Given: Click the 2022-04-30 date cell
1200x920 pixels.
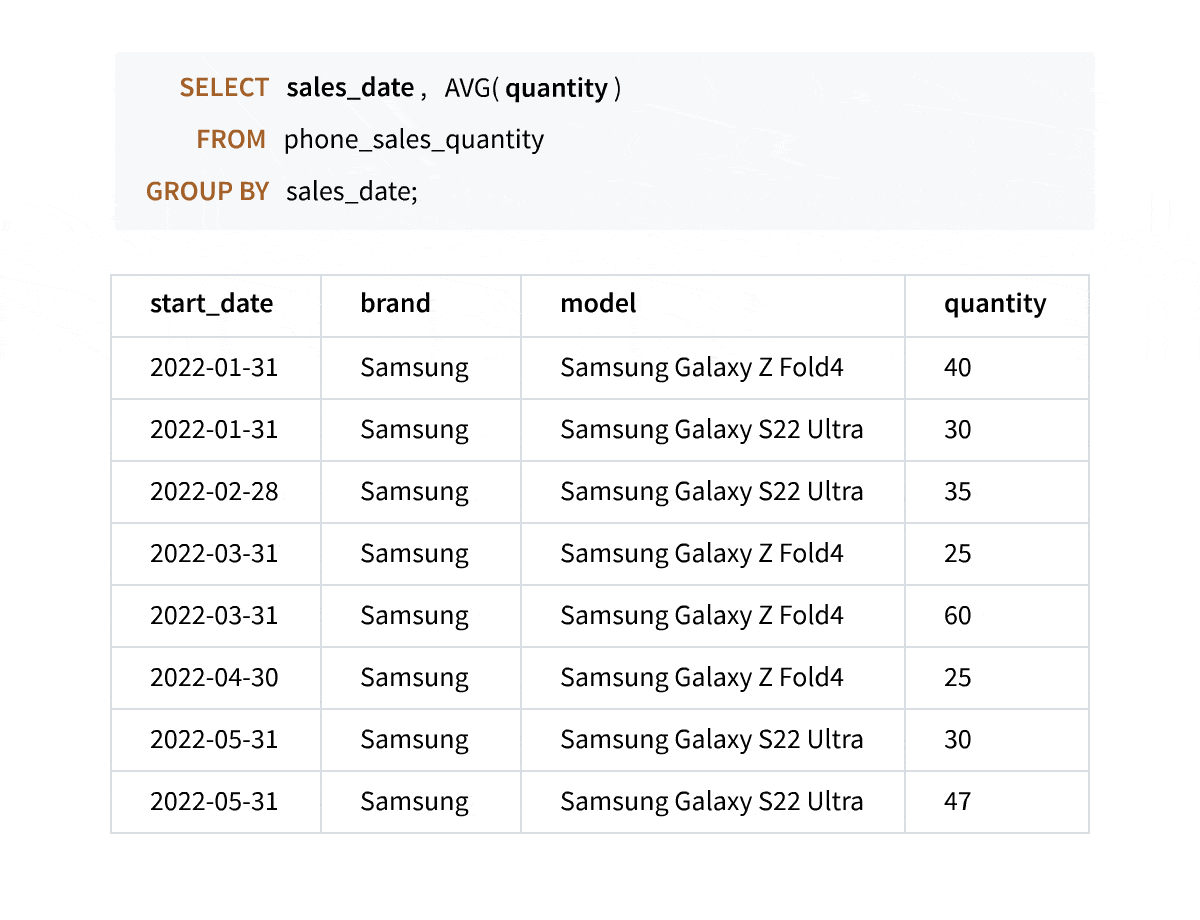Looking at the screenshot, I should click(x=214, y=677).
